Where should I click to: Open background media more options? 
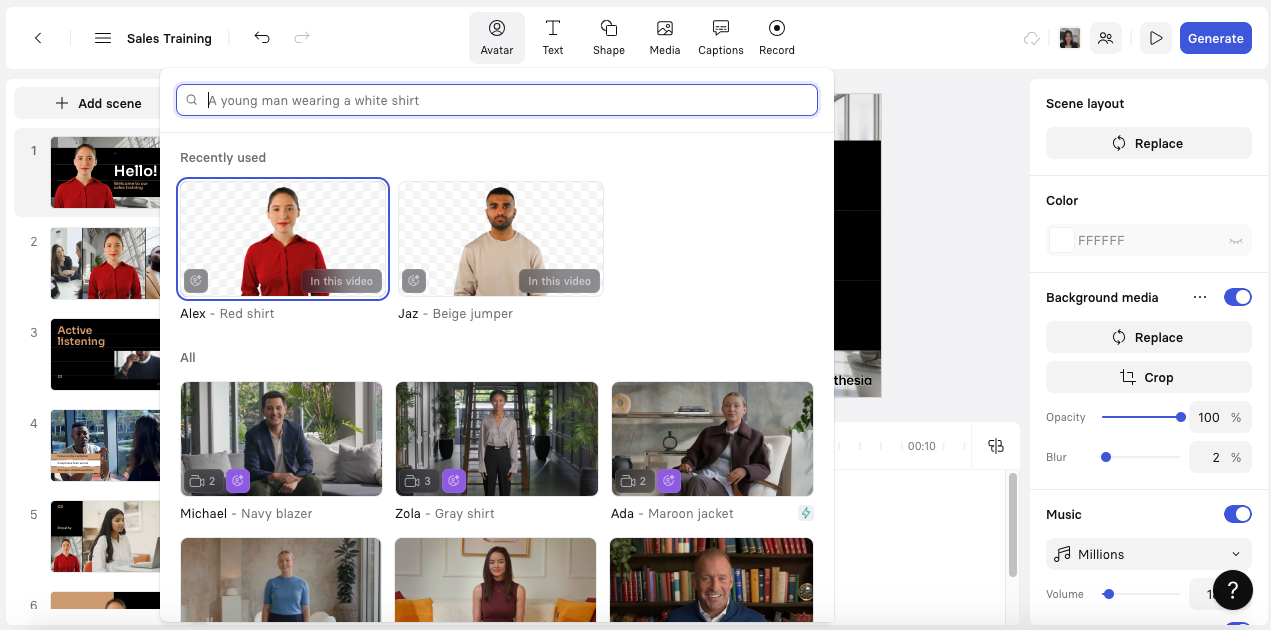pyautogui.click(x=1200, y=297)
